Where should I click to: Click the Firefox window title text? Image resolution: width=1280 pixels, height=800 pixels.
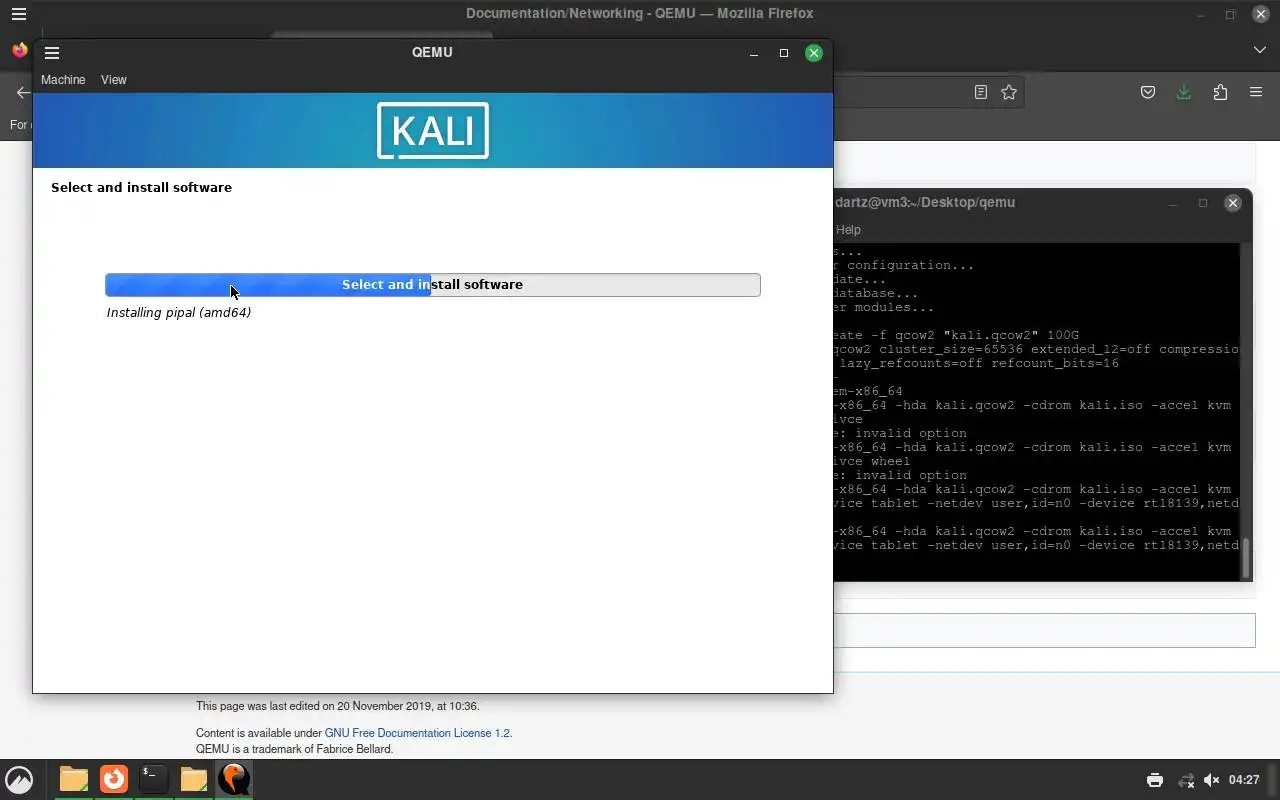(639, 13)
